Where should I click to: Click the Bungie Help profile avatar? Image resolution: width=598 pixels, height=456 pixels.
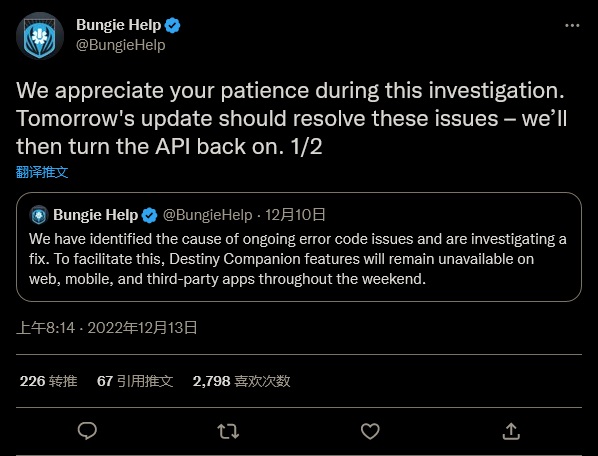pyautogui.click(x=40, y=36)
